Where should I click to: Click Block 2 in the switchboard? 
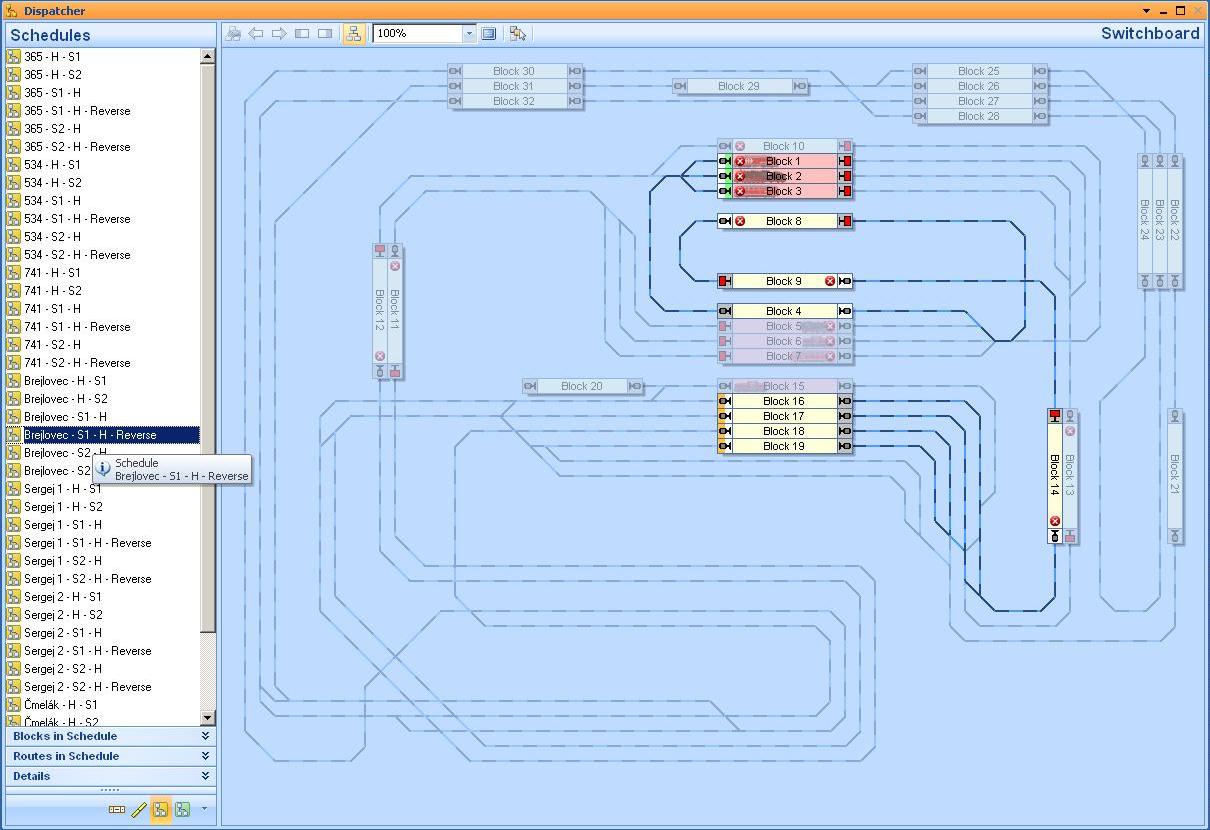pos(784,176)
